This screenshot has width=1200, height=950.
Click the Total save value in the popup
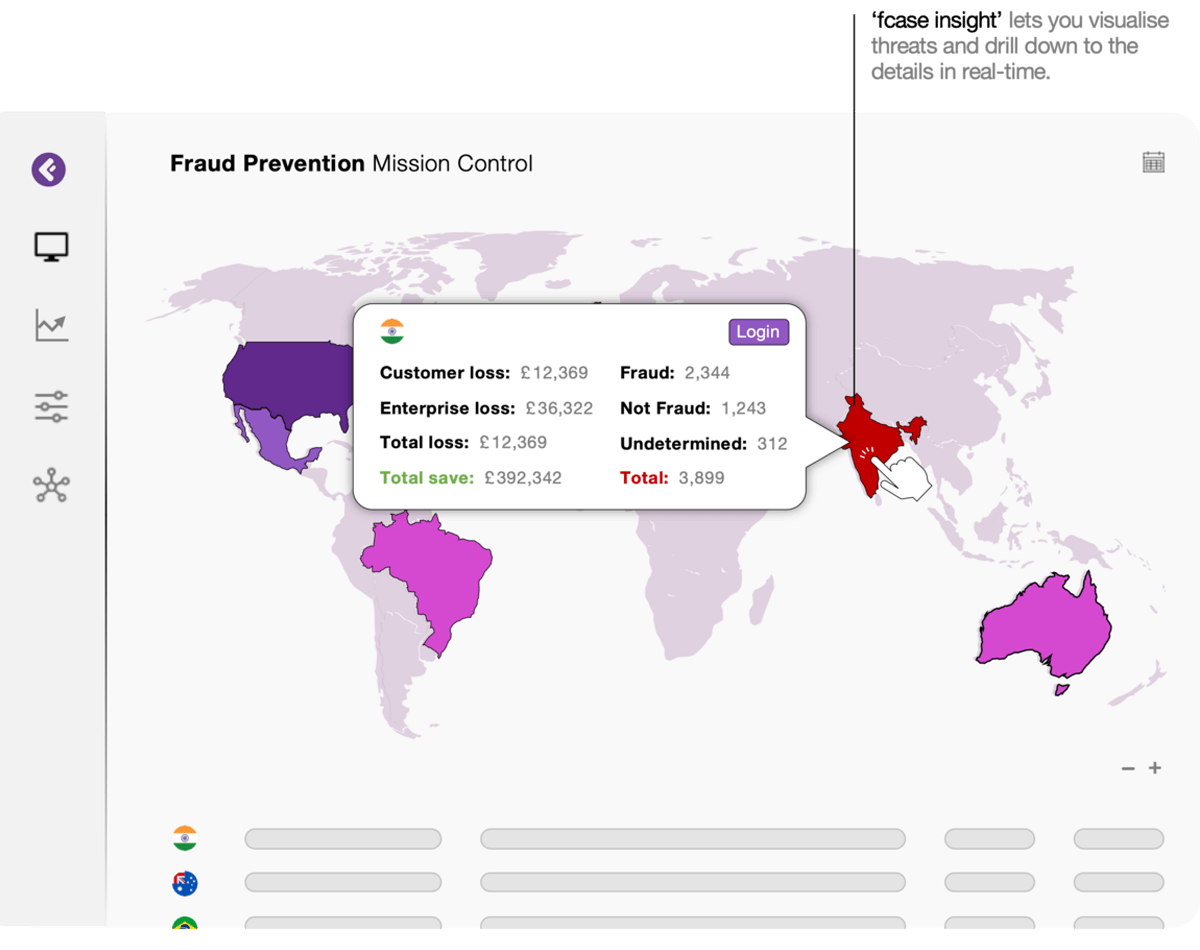pyautogui.click(x=522, y=478)
